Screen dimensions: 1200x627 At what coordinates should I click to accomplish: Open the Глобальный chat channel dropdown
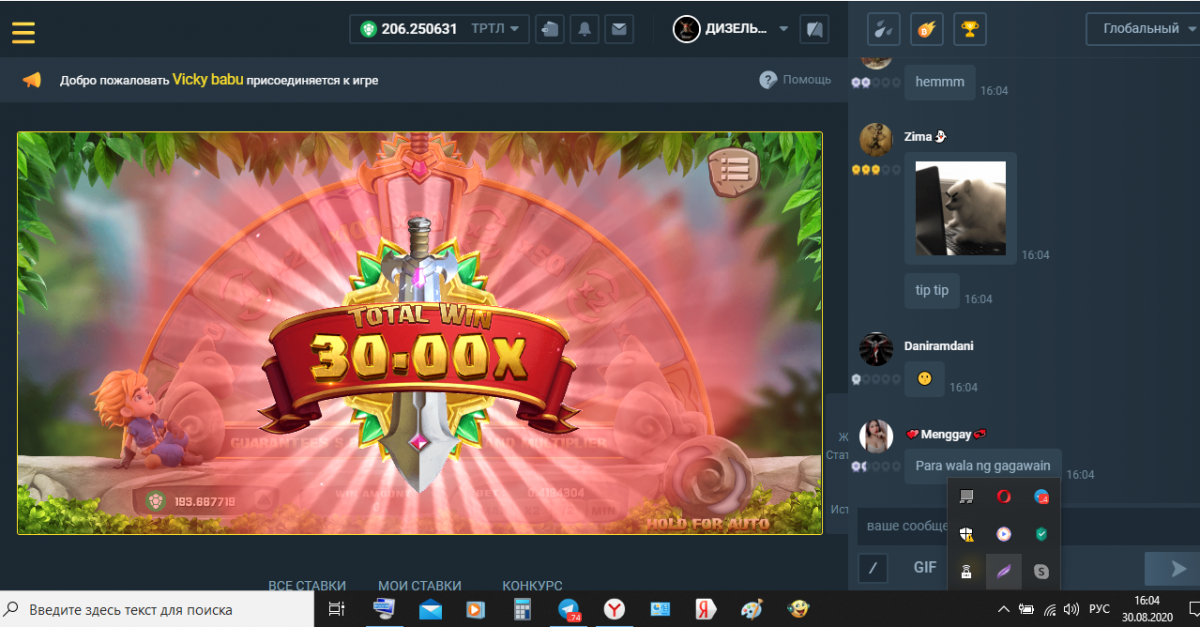pyautogui.click(x=1141, y=29)
